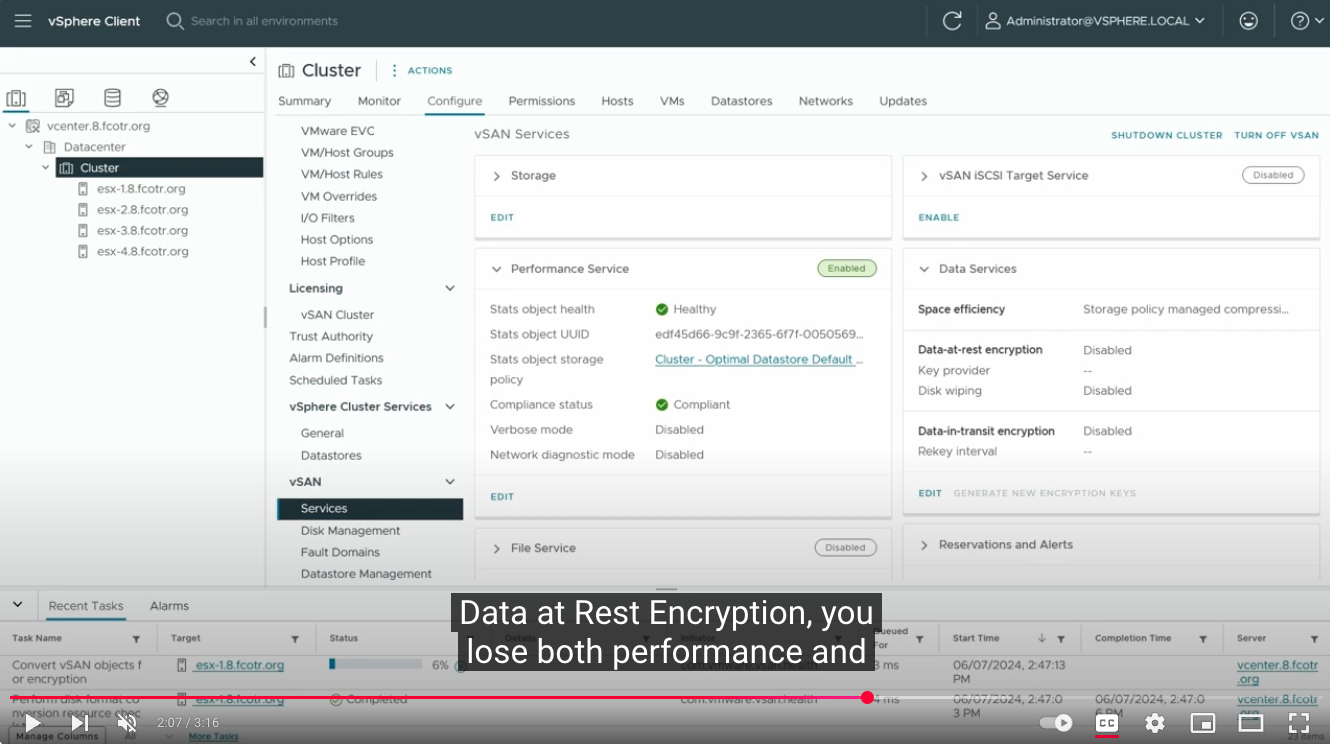The width and height of the screenshot is (1330, 744).
Task: Filter the Server column
Action: tap(1314, 639)
